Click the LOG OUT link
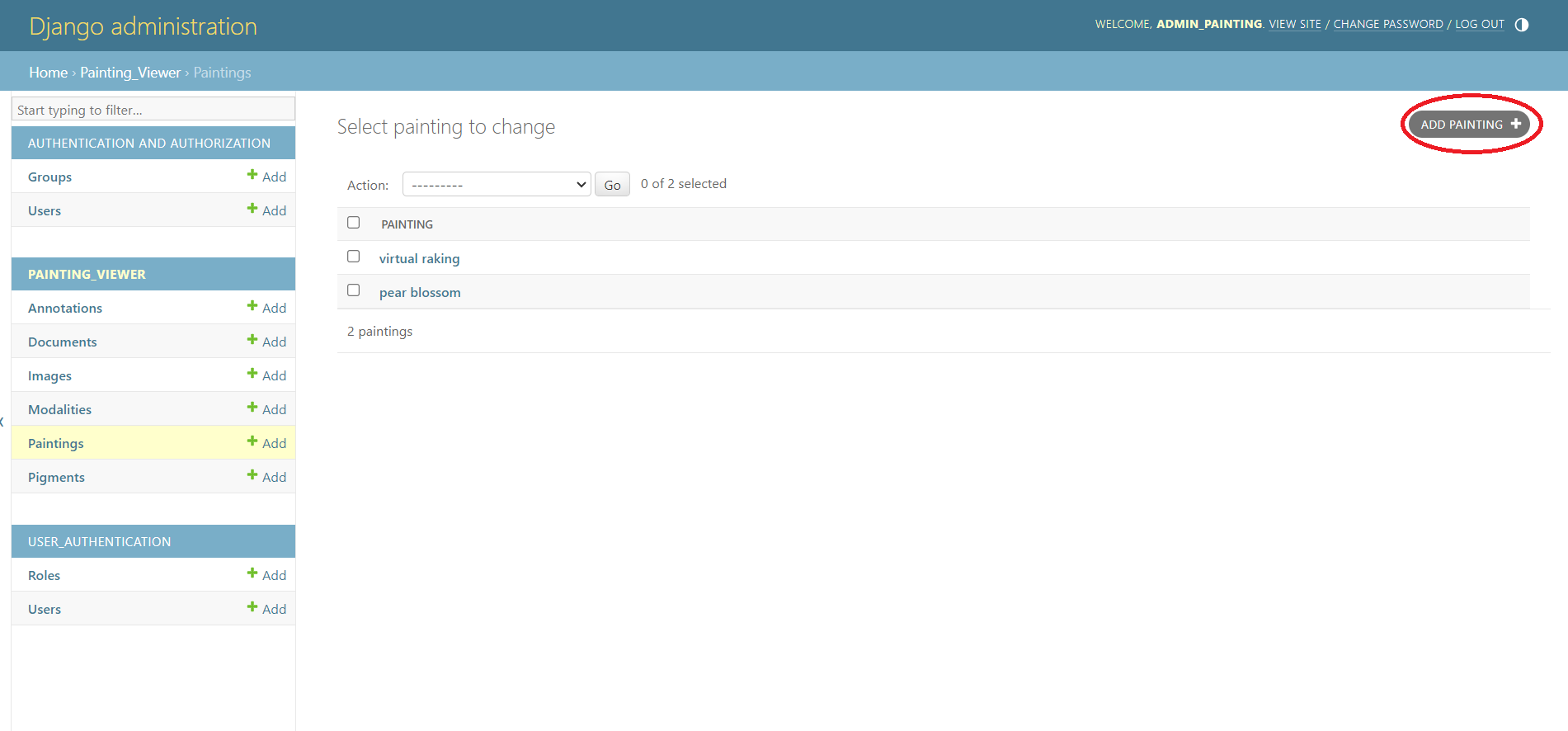Viewport: 1568px width, 731px height. (x=1479, y=25)
